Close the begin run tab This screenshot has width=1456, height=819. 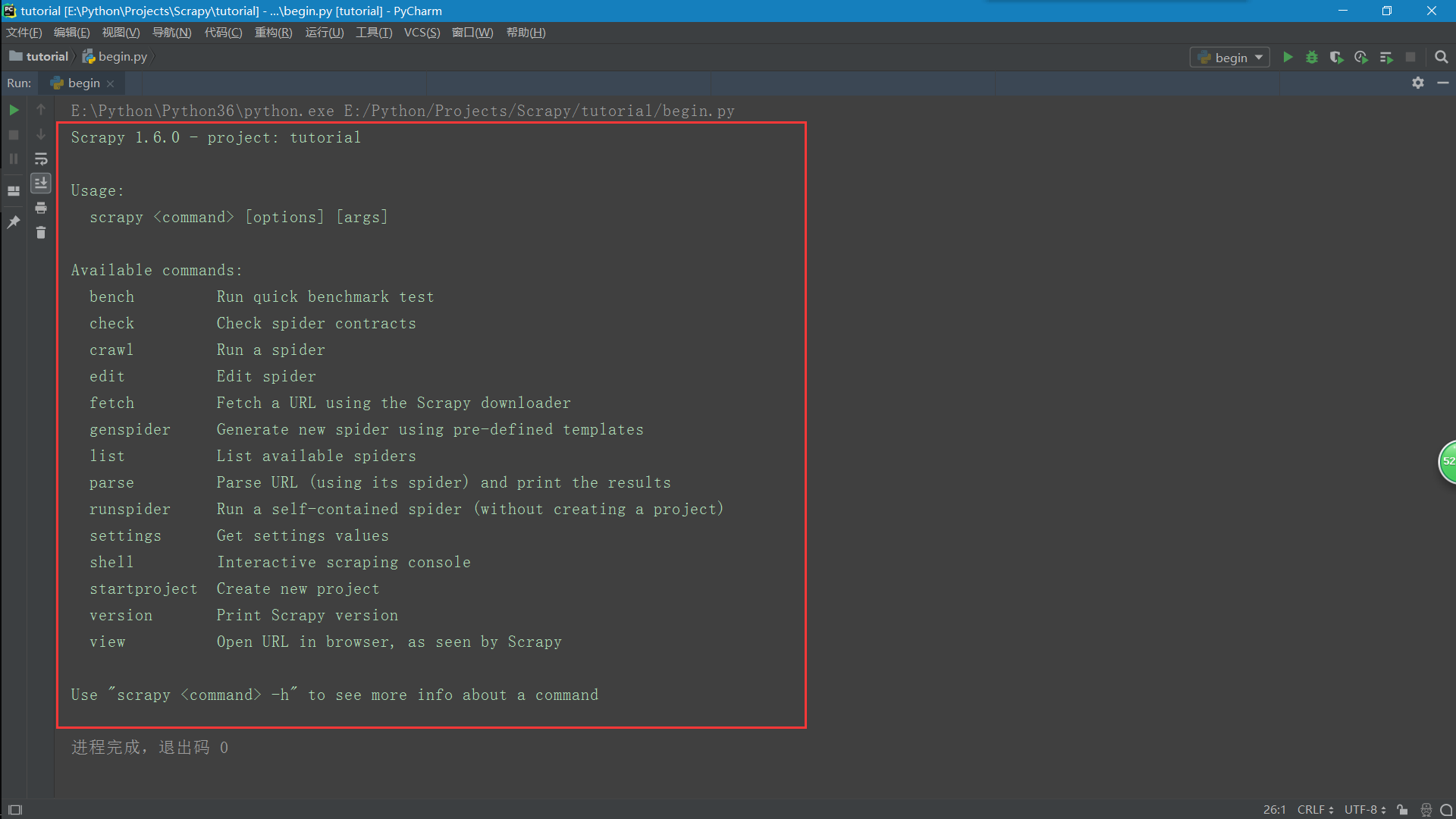[111, 83]
